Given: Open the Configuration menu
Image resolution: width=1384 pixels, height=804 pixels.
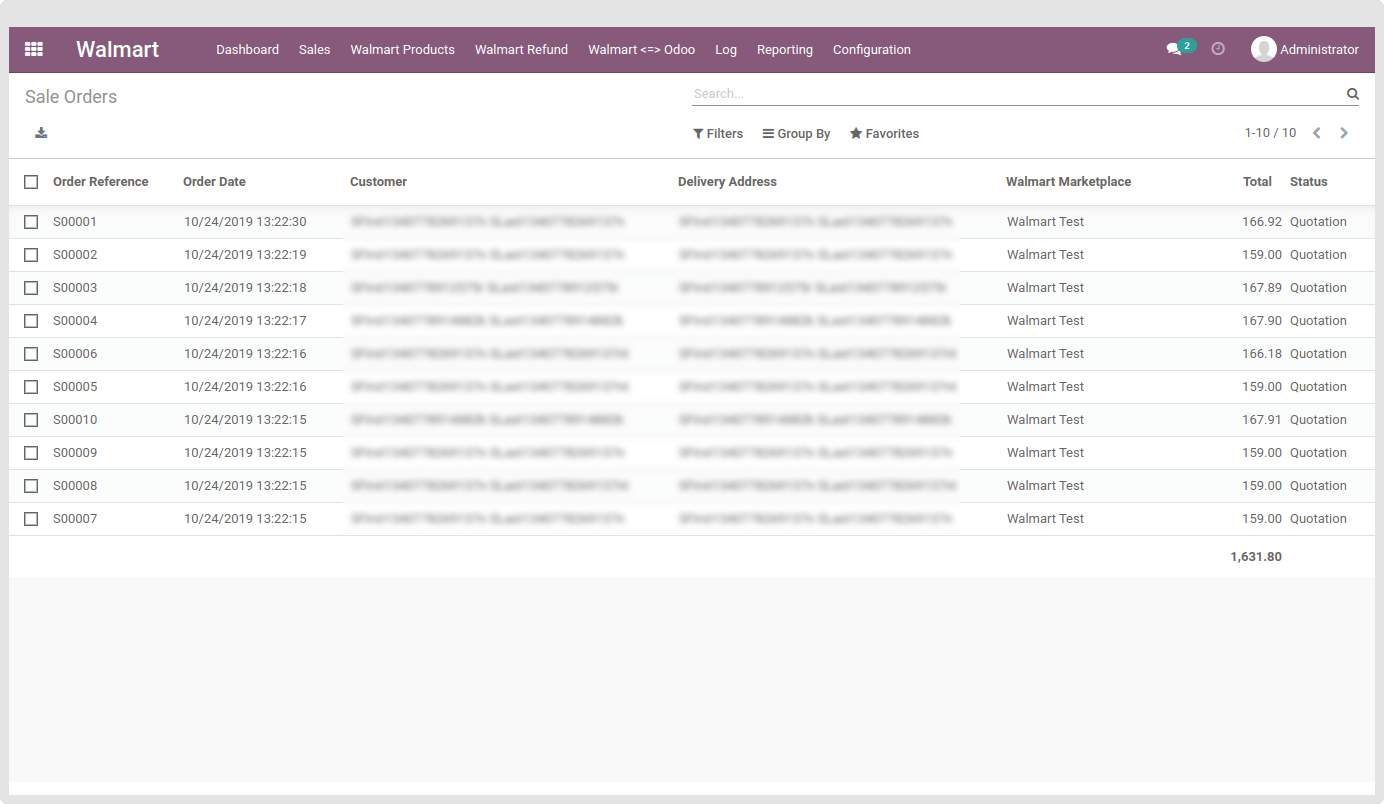Looking at the screenshot, I should click(872, 49).
